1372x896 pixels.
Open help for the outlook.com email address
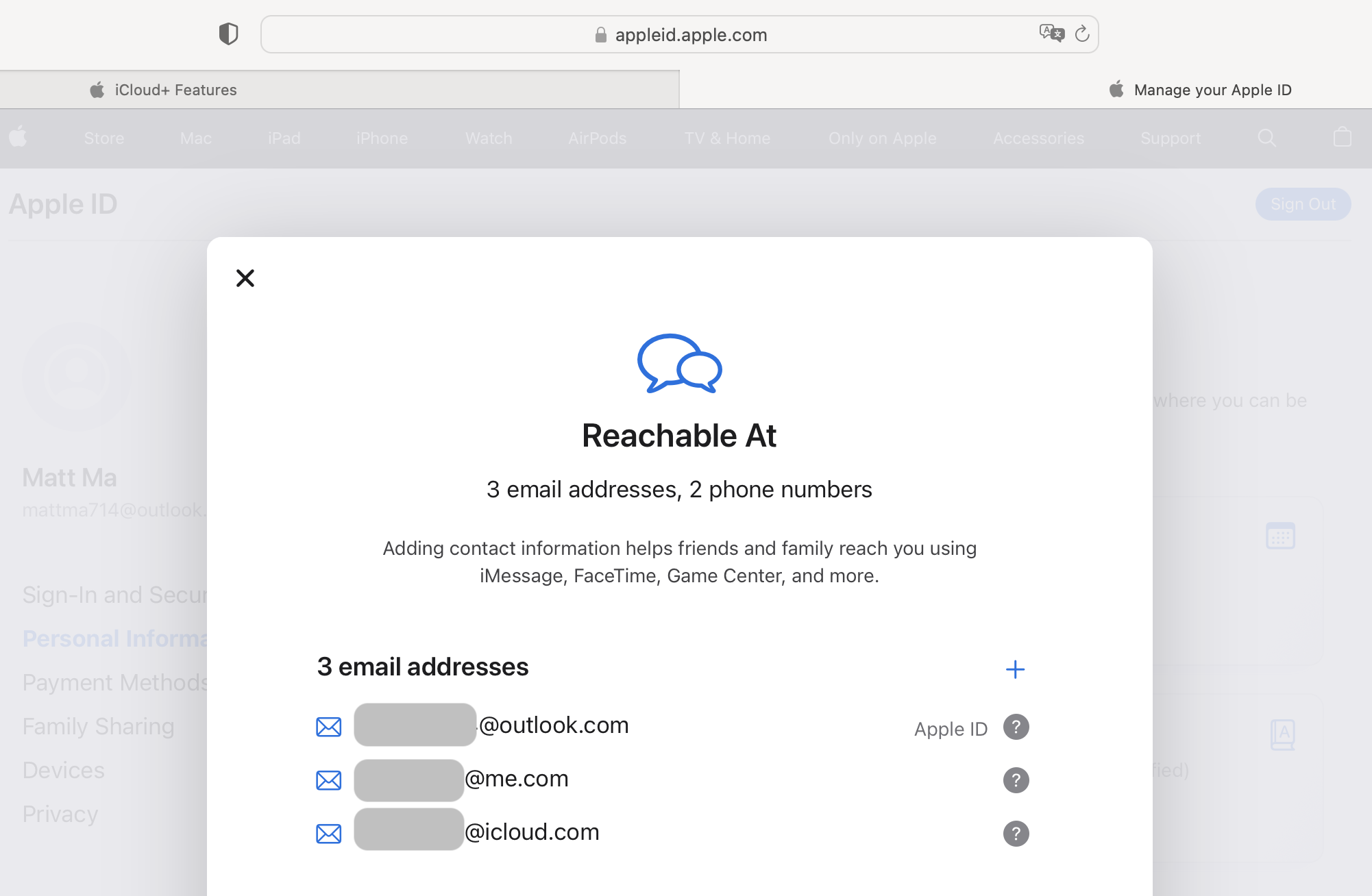1016,727
